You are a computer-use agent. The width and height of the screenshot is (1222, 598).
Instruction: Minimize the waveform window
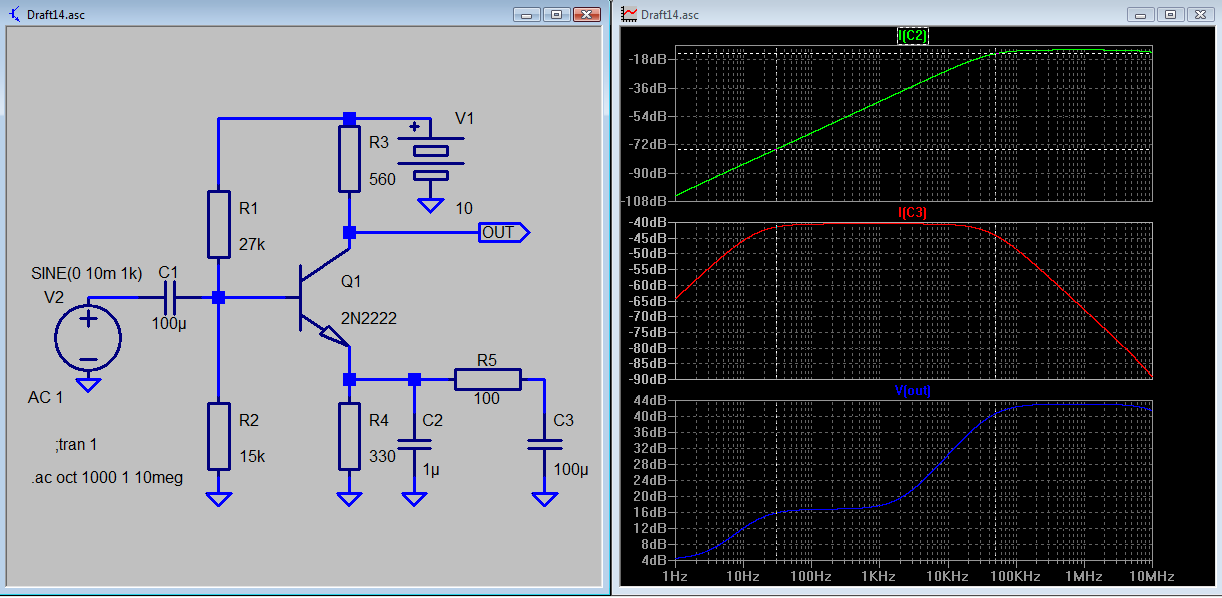(1143, 14)
